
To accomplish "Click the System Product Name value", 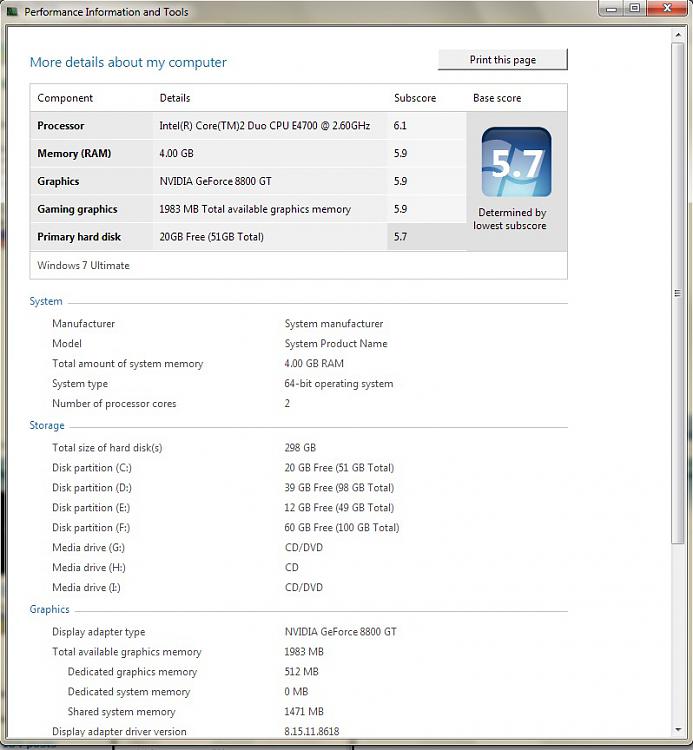I will click(336, 343).
